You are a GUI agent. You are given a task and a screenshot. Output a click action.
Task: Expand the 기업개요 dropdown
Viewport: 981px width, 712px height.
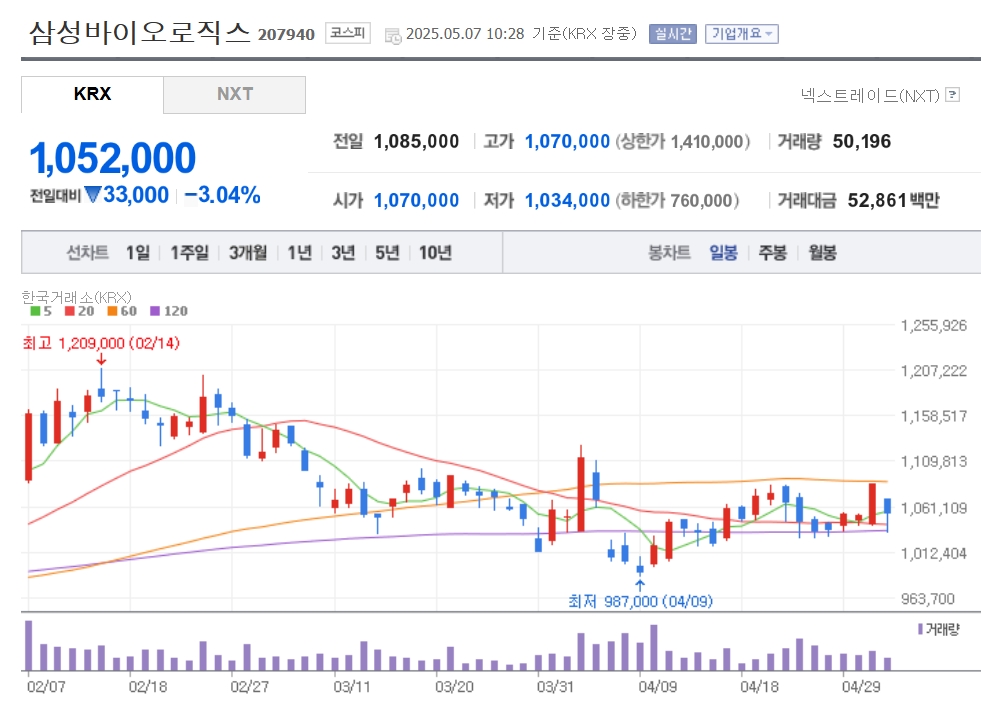(x=741, y=34)
